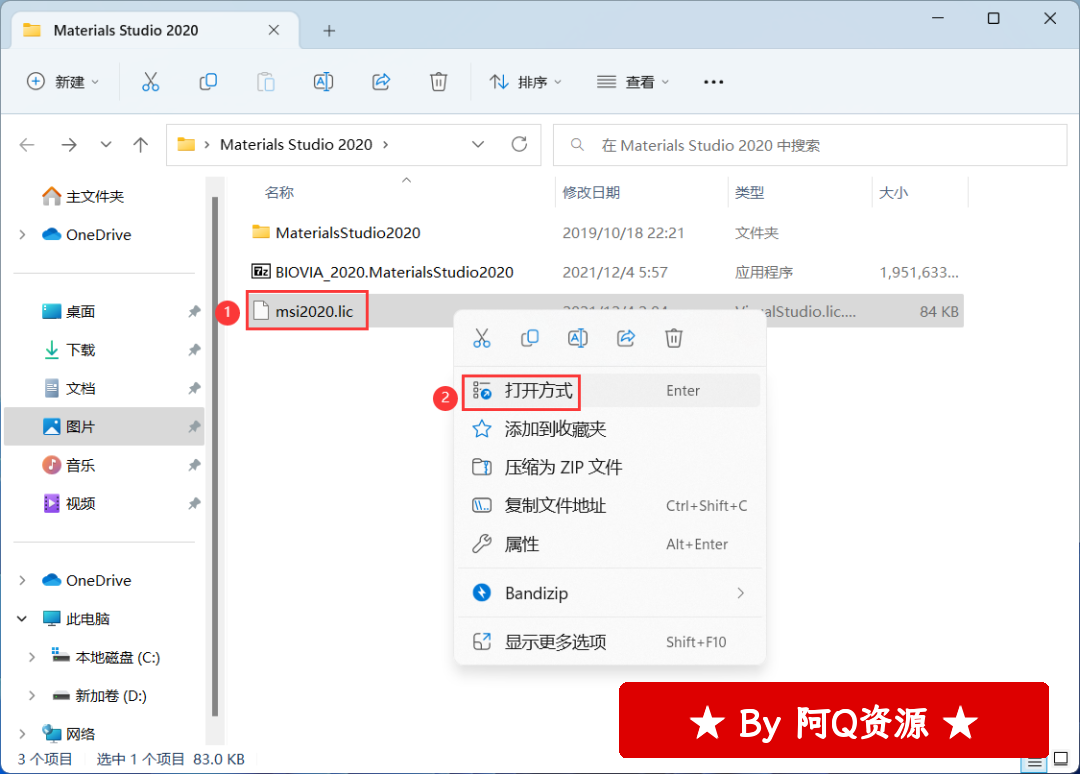The width and height of the screenshot is (1080, 774).
Task: Click the rename icon in the context menu
Action: (578, 338)
